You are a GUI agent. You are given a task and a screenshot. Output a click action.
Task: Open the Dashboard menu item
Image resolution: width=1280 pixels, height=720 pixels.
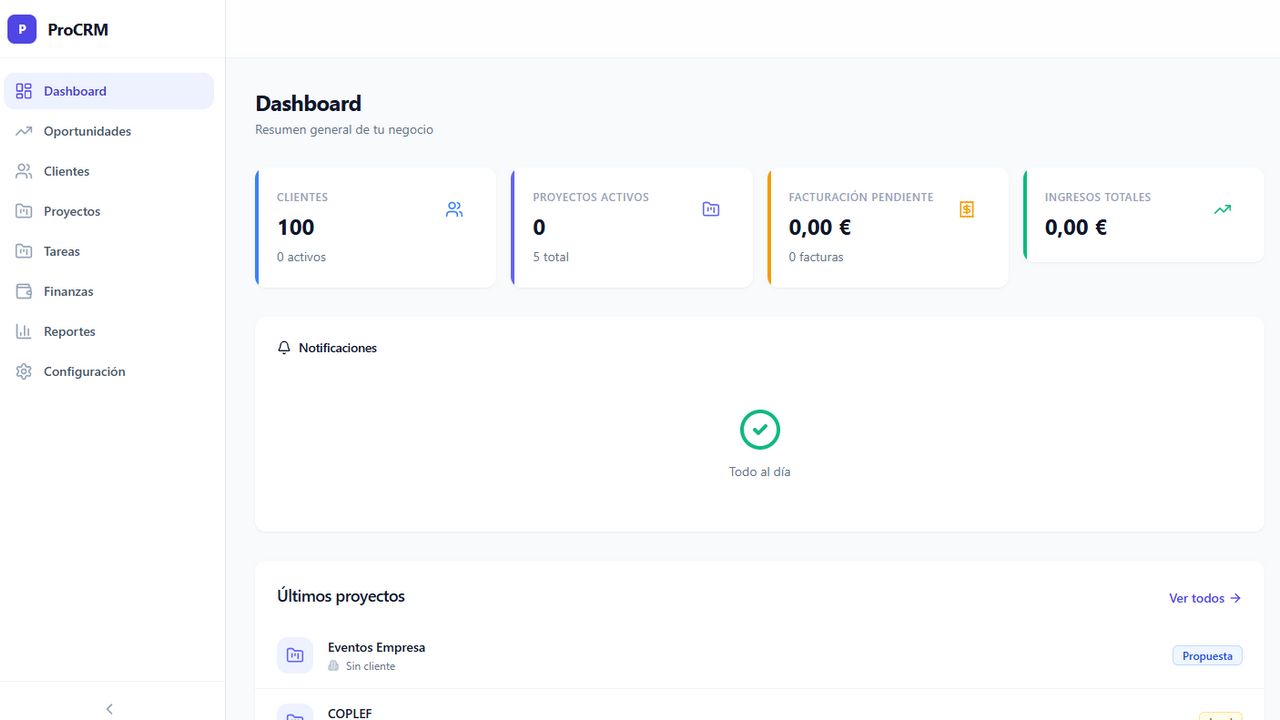109,91
